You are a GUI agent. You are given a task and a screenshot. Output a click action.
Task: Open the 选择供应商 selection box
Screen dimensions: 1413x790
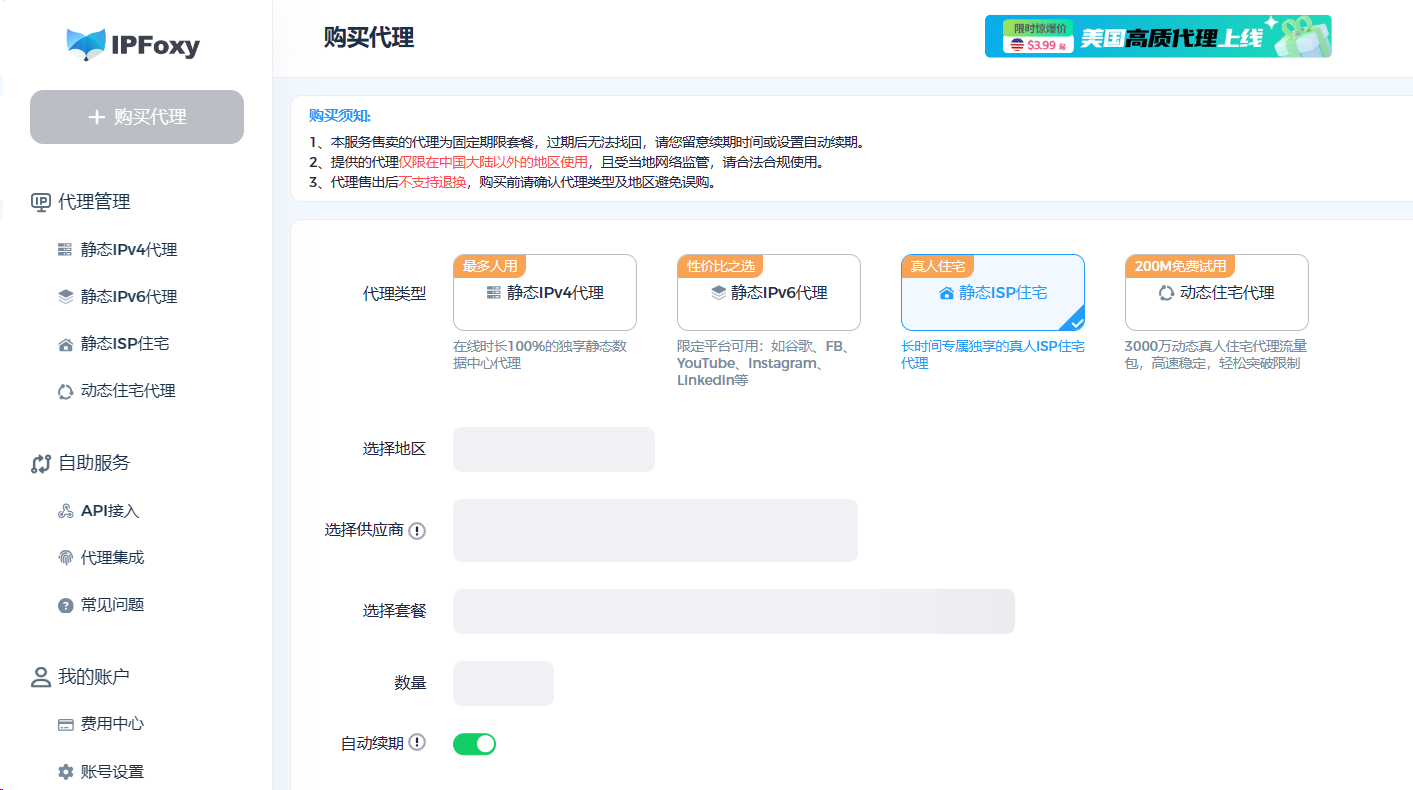[655, 530]
